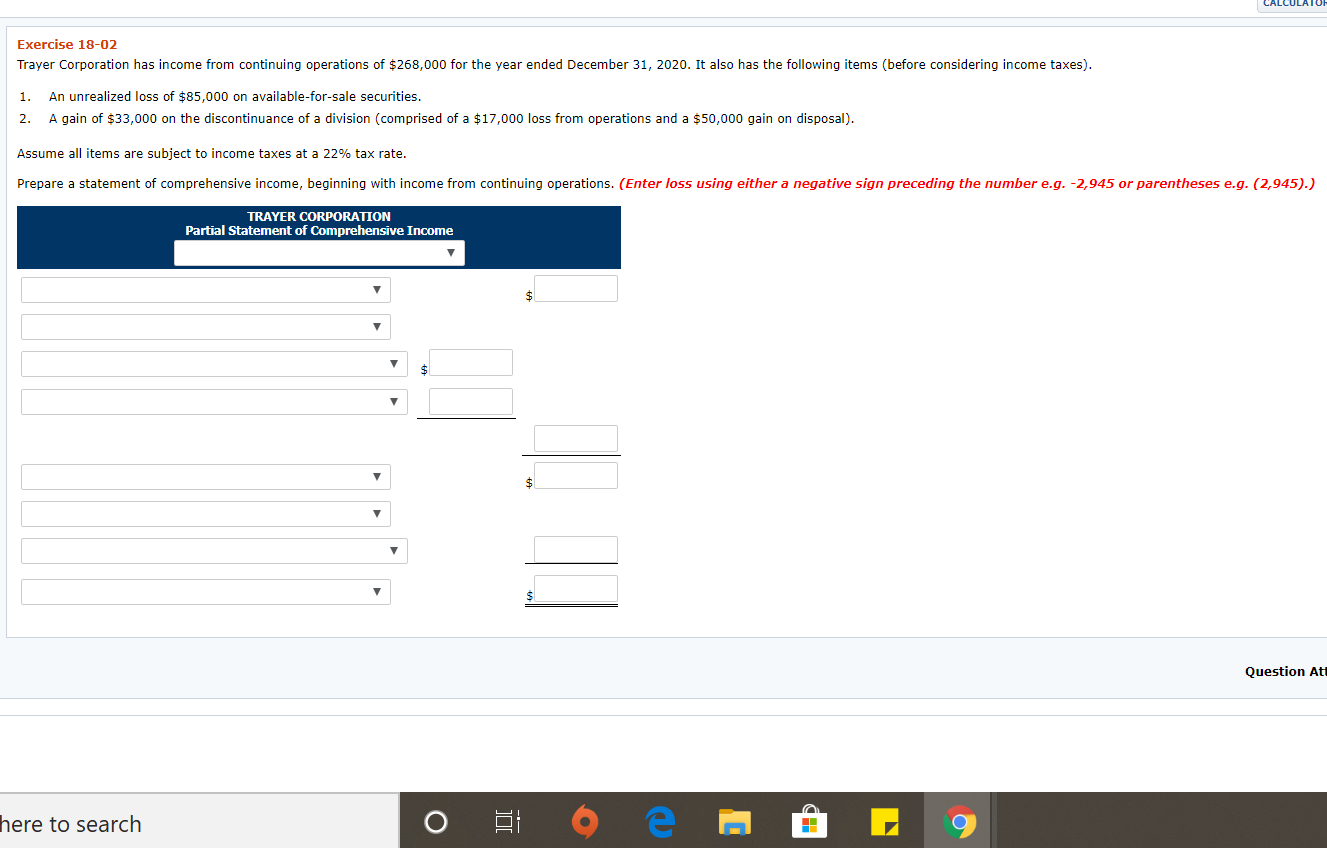The width and height of the screenshot is (1327, 848).
Task: Expand the first line item dropdown
Action: pyautogui.click(x=205, y=289)
